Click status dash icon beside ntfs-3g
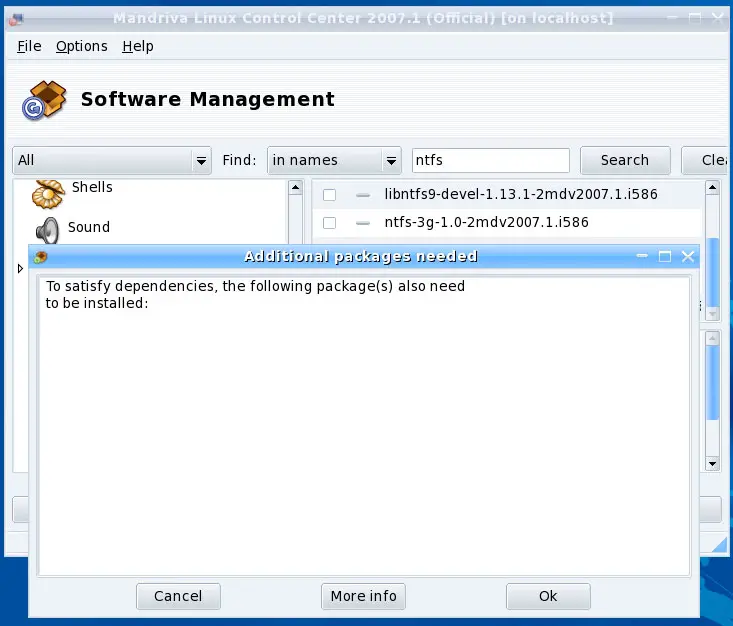The width and height of the screenshot is (733, 626). [363, 223]
